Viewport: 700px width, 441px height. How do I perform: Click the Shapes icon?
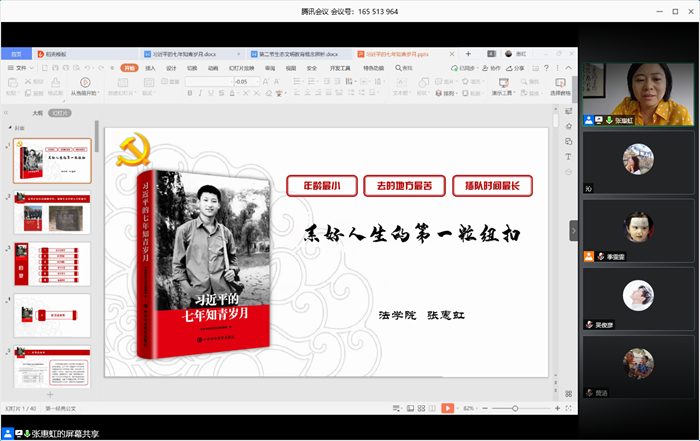pos(423,82)
